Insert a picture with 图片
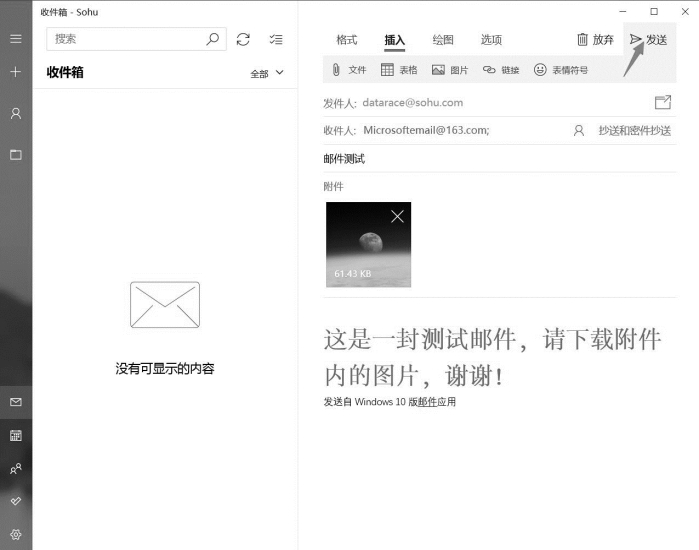The width and height of the screenshot is (699, 550). tap(450, 70)
